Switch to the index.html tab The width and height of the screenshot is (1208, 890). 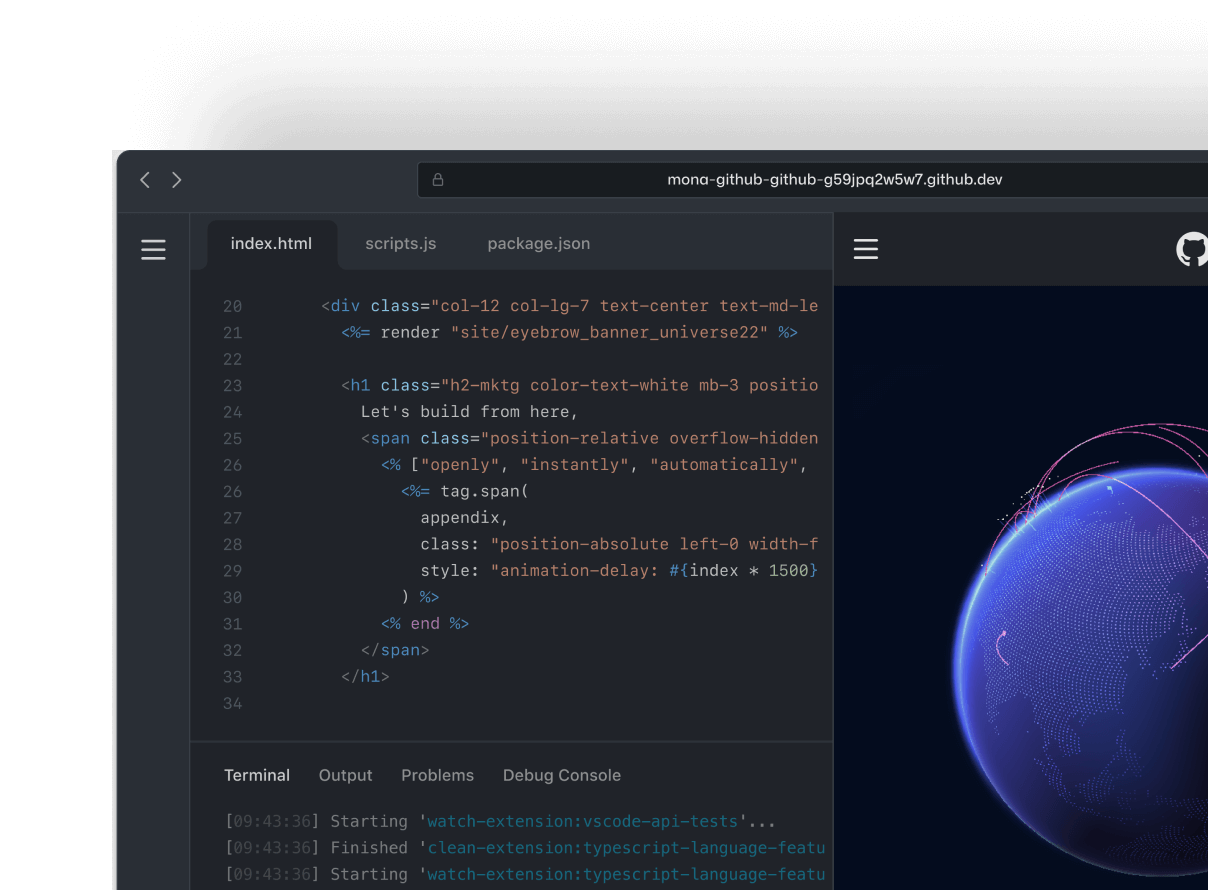pos(271,244)
